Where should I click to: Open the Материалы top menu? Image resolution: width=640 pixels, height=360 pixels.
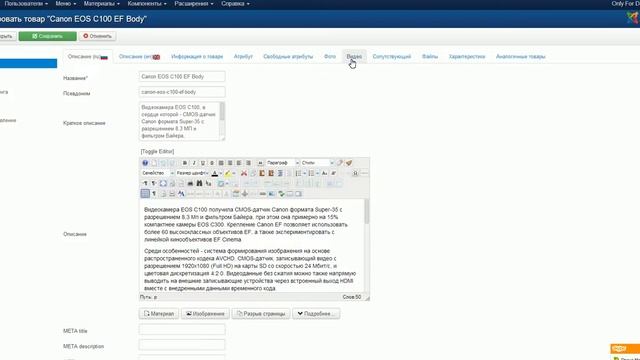pyautogui.click(x=102, y=4)
